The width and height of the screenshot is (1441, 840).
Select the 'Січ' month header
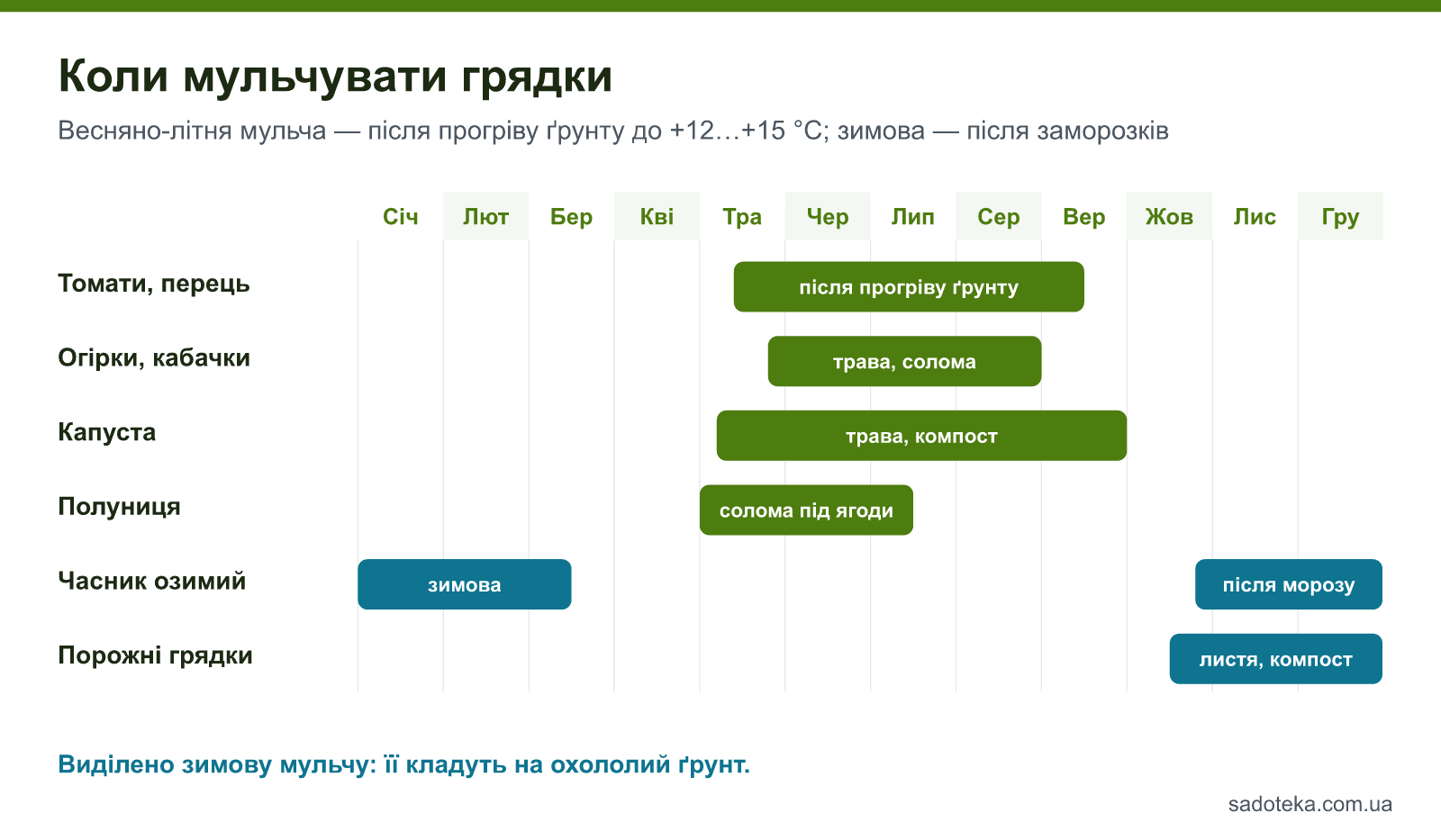click(401, 216)
